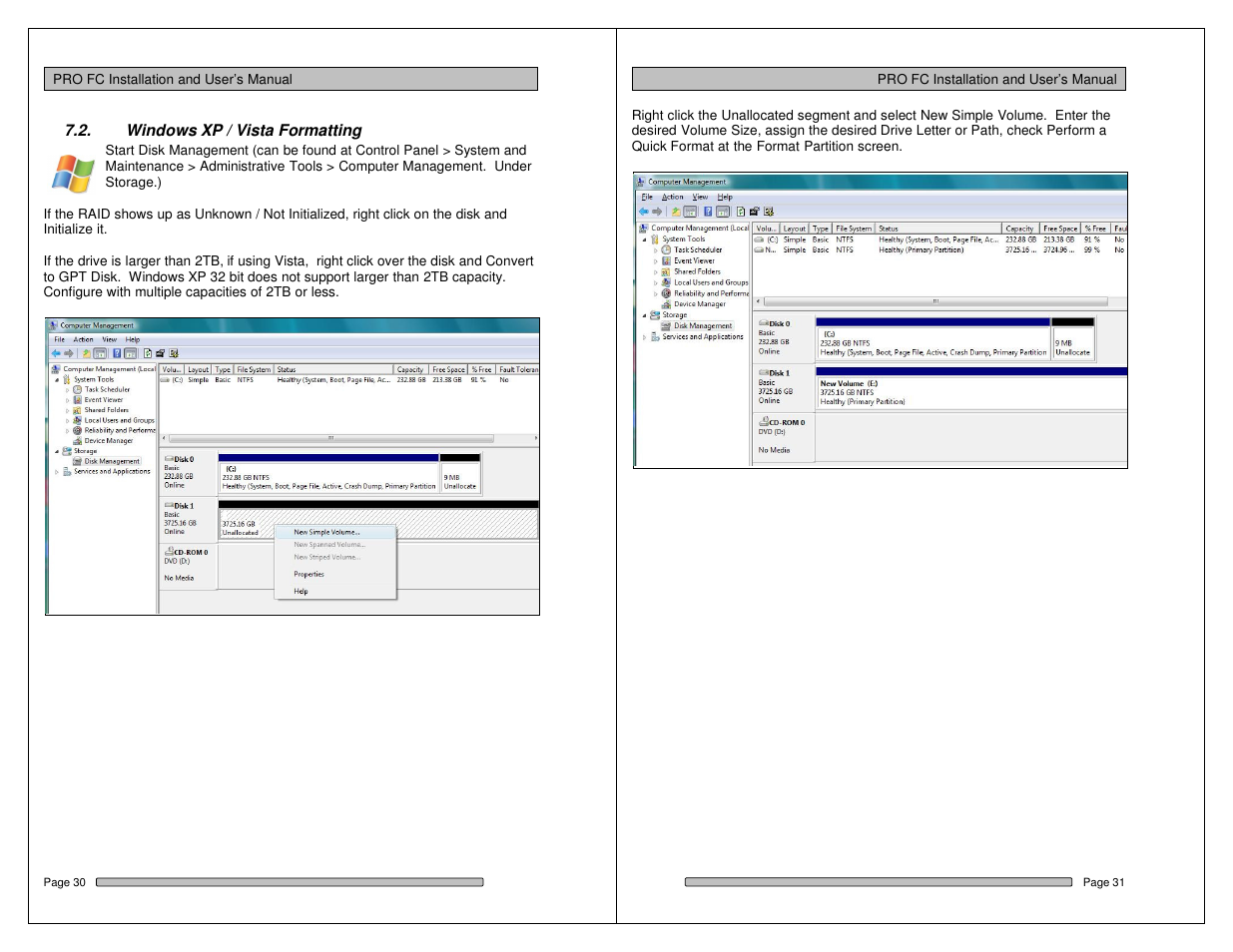The image size is (1233, 952).
Task: Collapse System Tools node on page 30
Action: pyautogui.click(x=57, y=379)
